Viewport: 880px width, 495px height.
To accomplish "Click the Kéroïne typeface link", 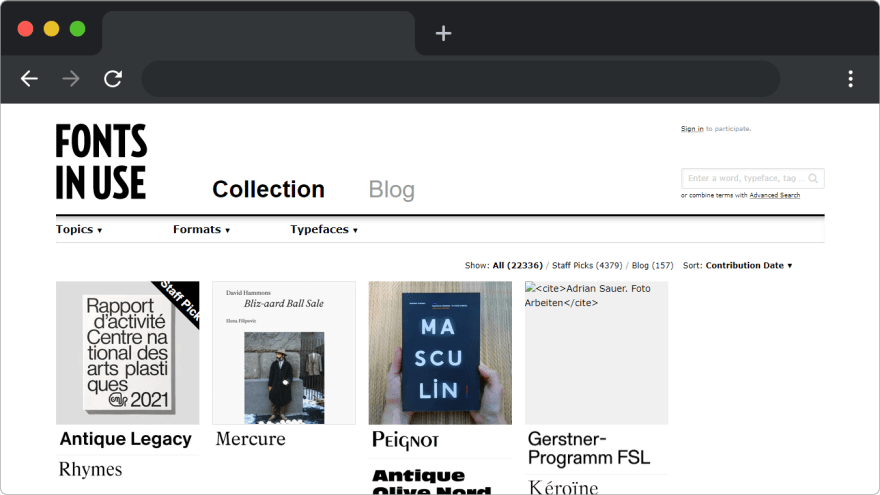I will (x=563, y=487).
